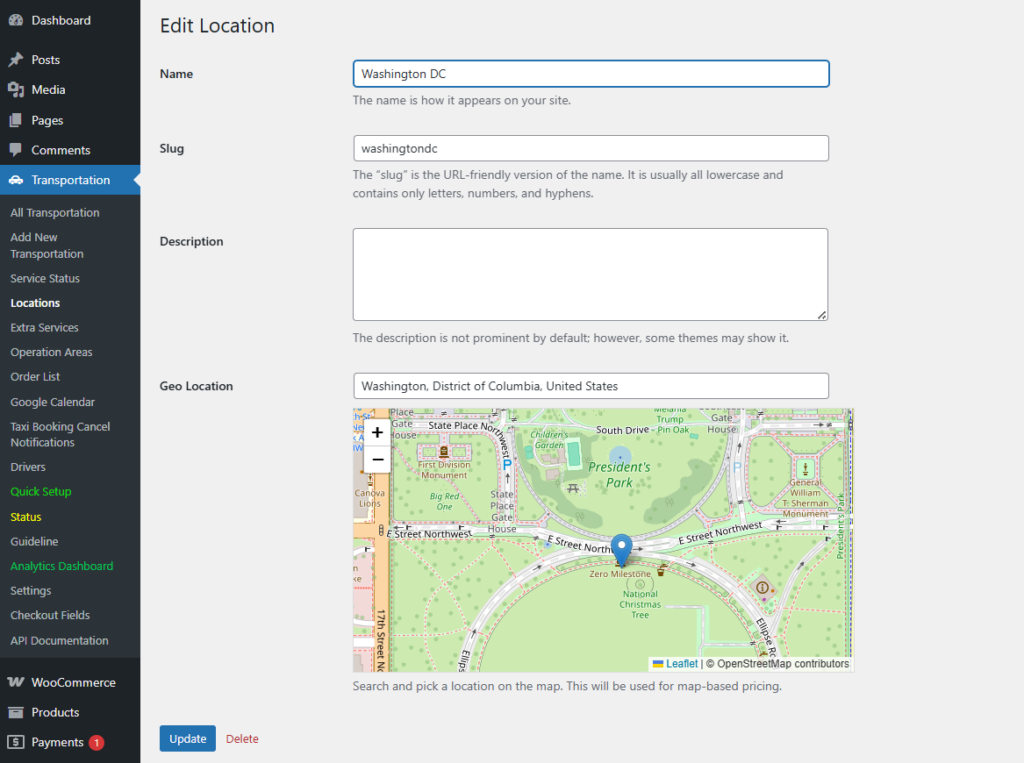
Task: Click the Comments speech bubble icon
Action: point(14,149)
